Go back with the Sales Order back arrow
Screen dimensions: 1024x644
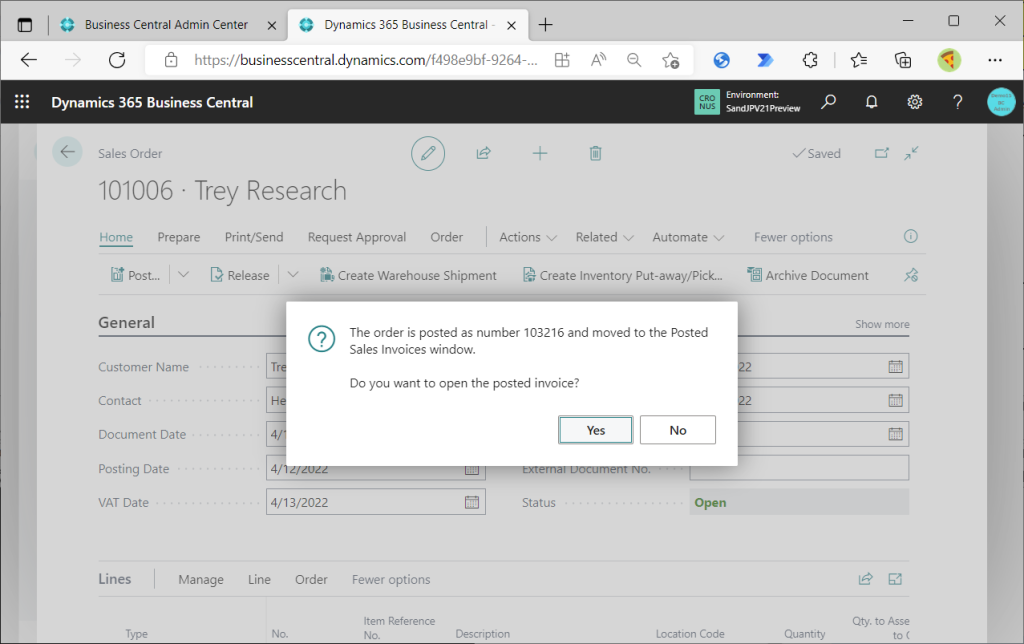pos(67,152)
